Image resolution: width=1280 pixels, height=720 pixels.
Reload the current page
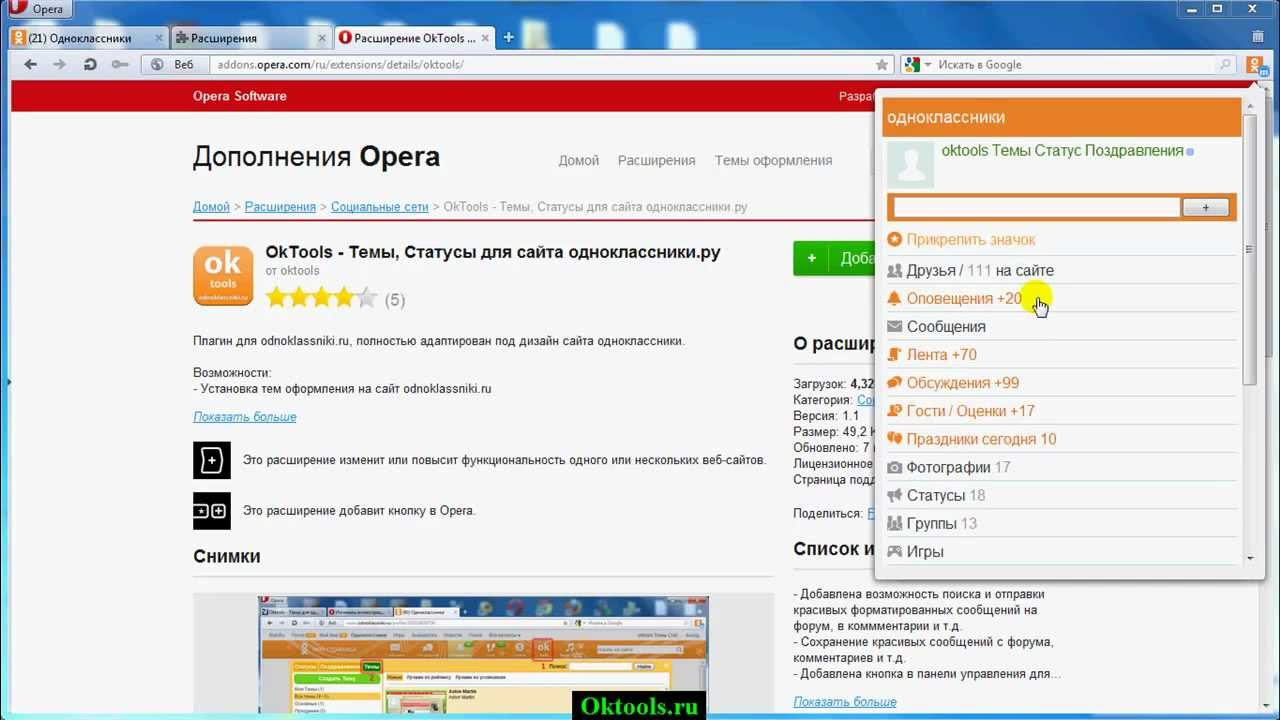(90, 64)
